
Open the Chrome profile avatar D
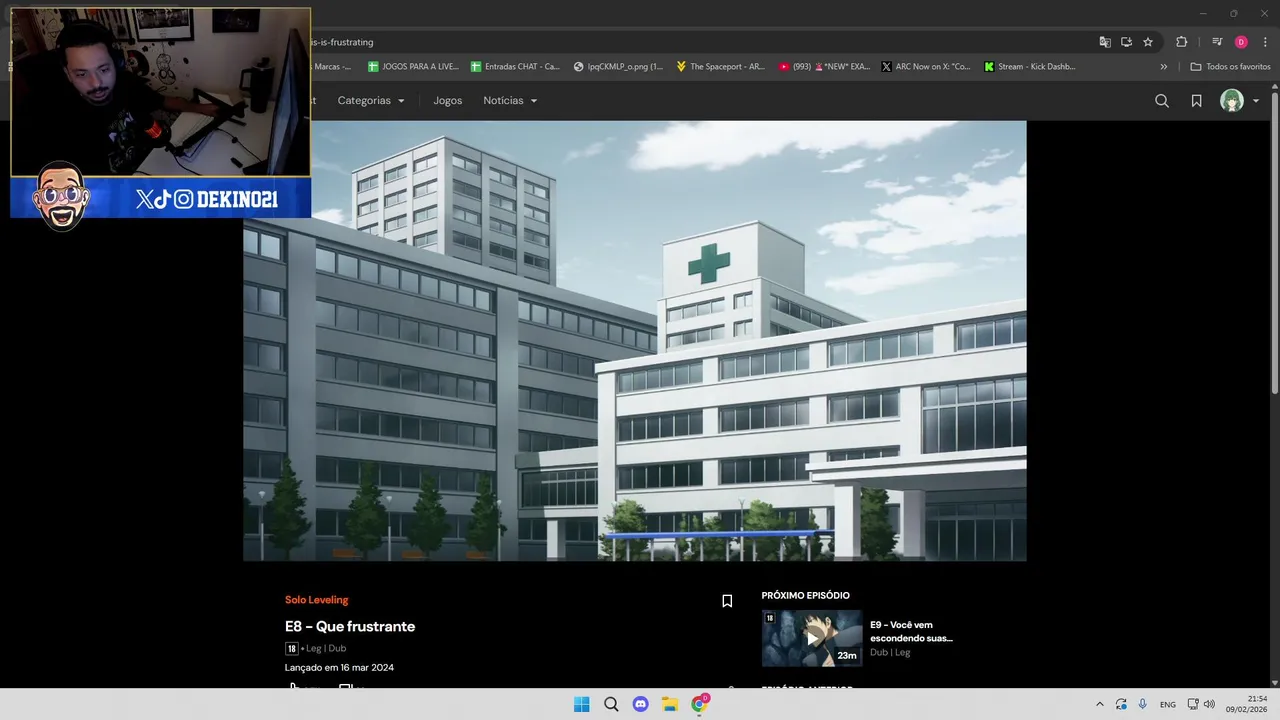tap(1241, 42)
